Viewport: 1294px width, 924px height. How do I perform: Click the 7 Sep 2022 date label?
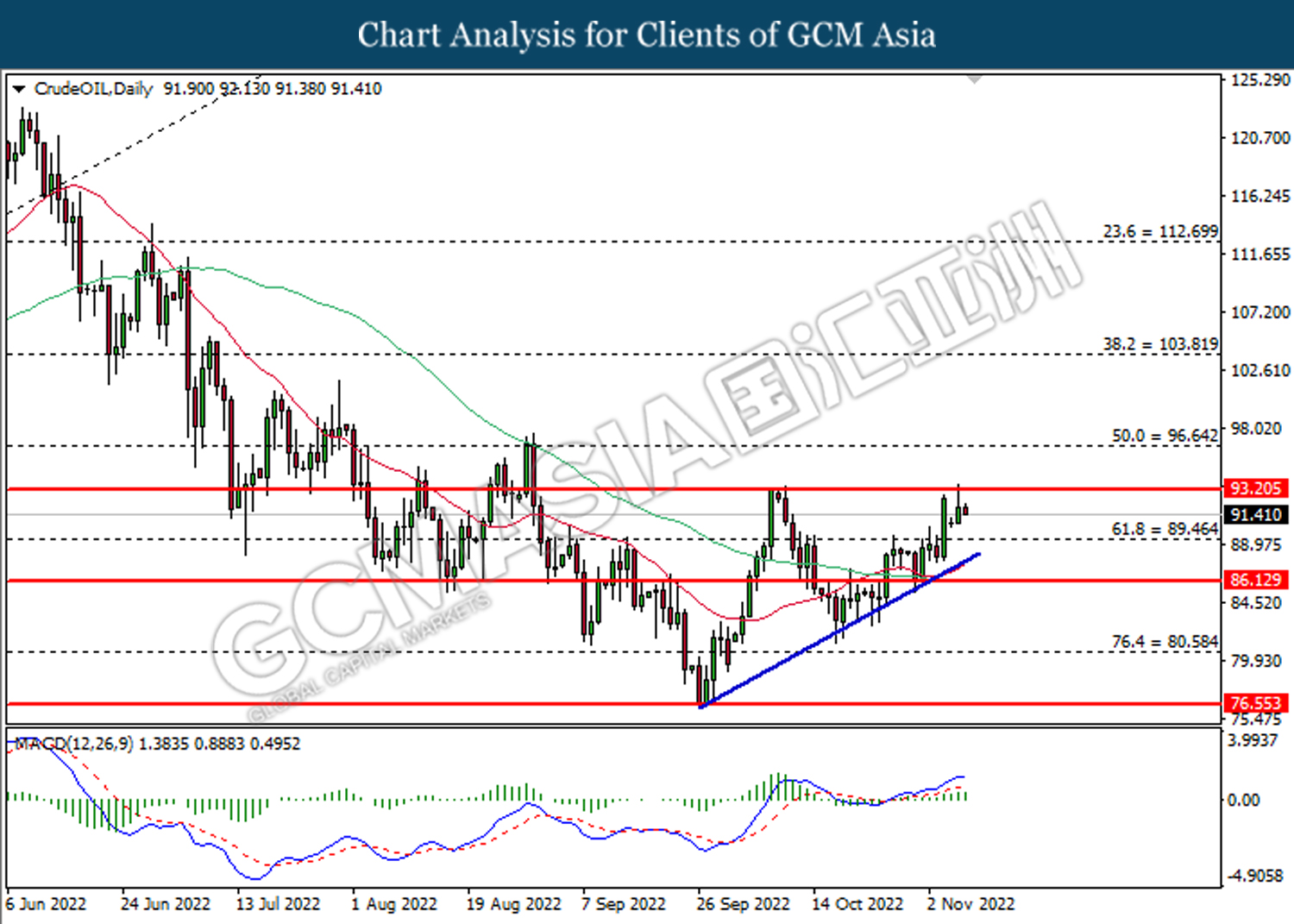(x=624, y=903)
